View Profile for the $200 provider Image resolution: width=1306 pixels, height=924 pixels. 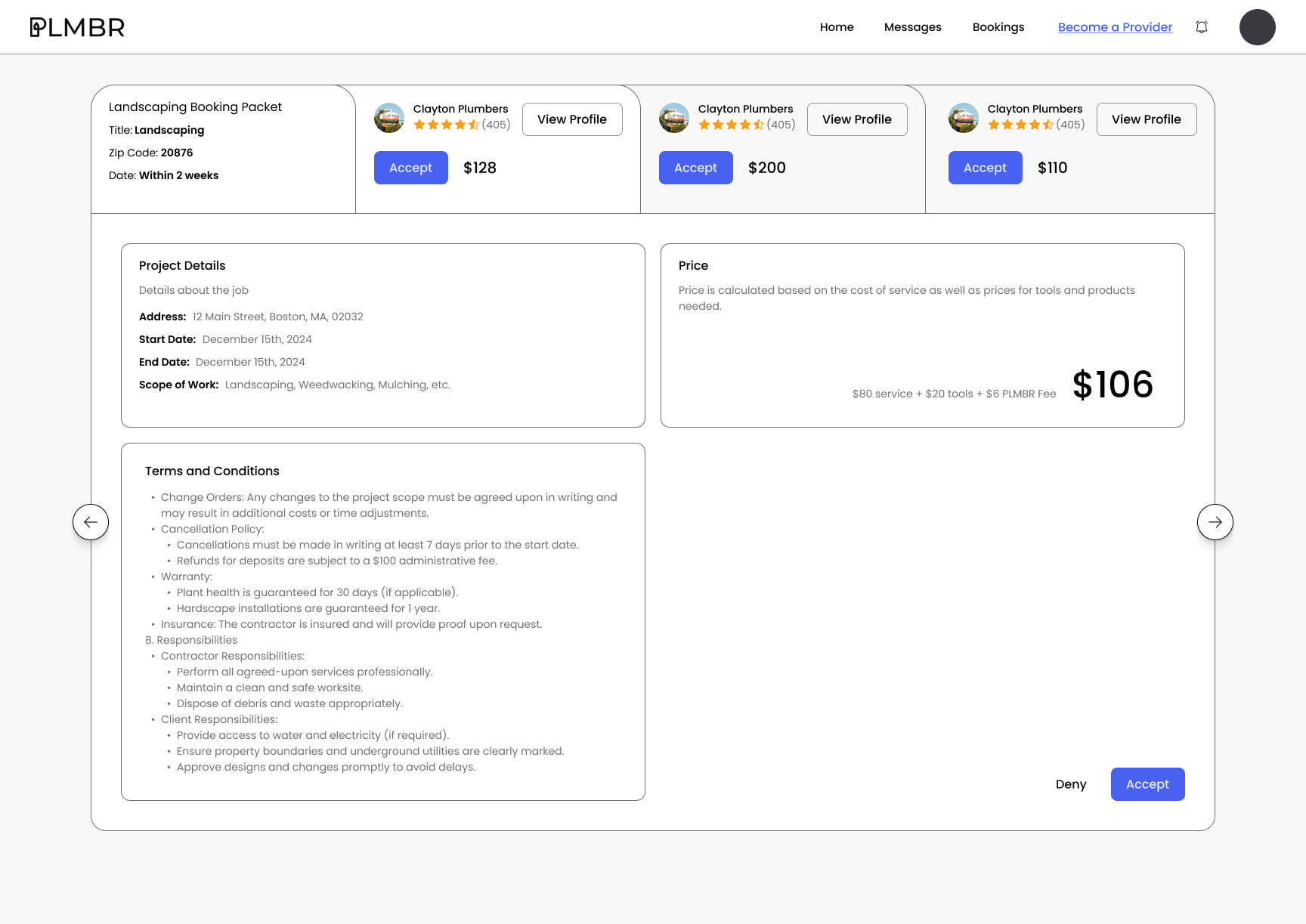click(x=857, y=119)
